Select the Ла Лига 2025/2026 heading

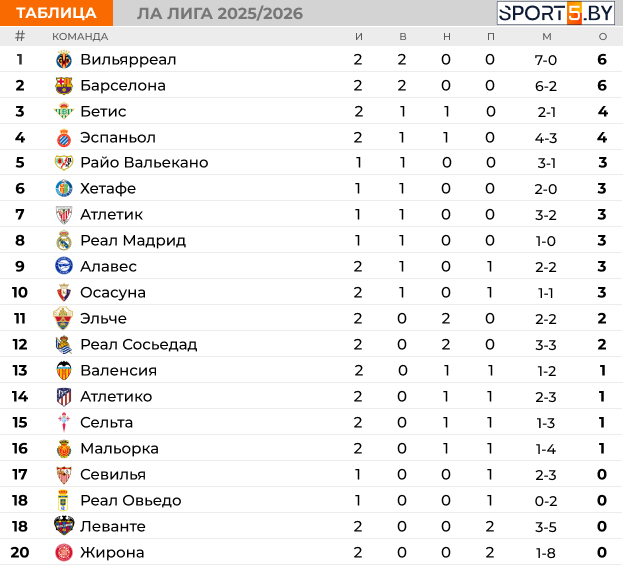click(220, 14)
